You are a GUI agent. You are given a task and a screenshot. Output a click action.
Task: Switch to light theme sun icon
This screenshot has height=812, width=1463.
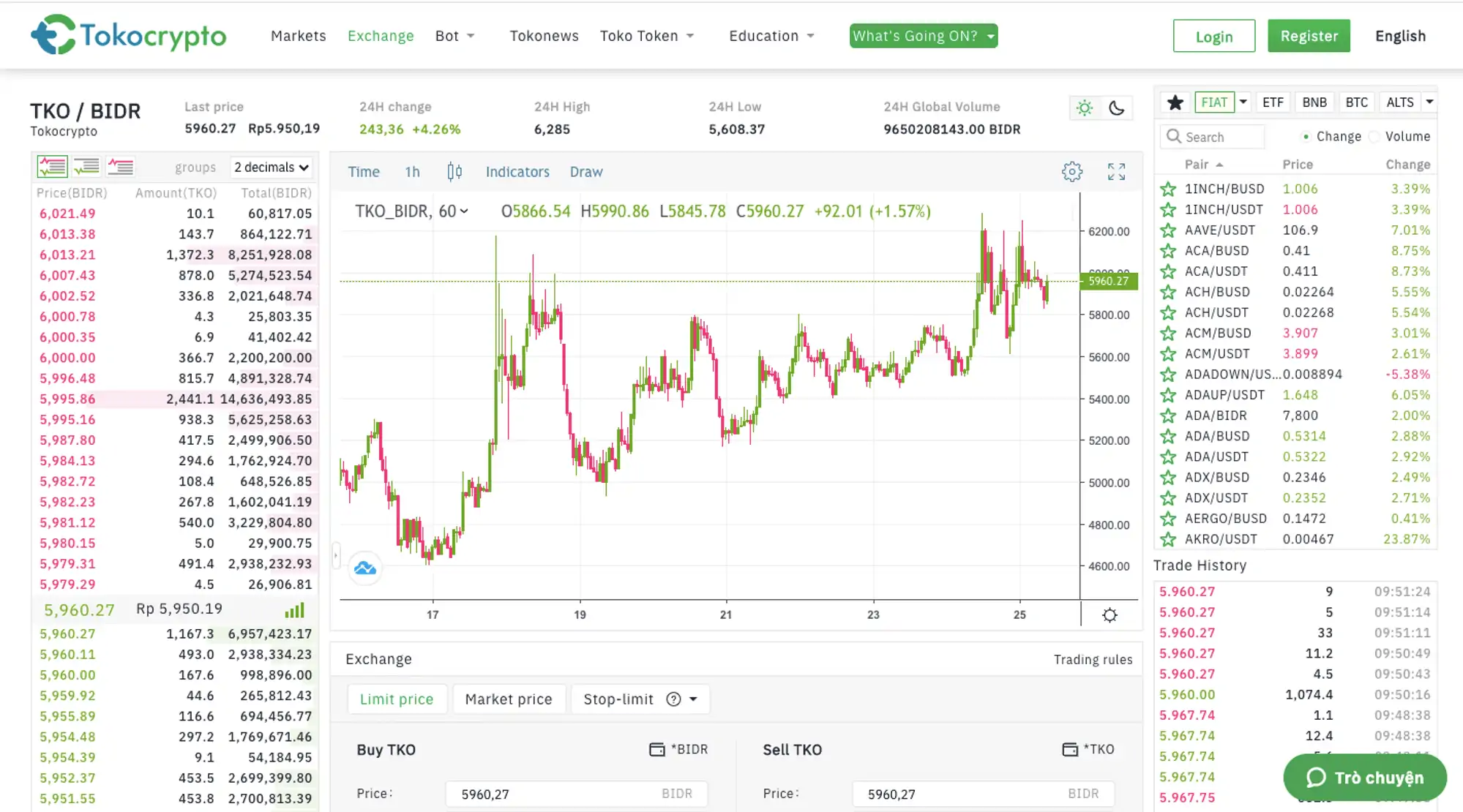coord(1085,108)
